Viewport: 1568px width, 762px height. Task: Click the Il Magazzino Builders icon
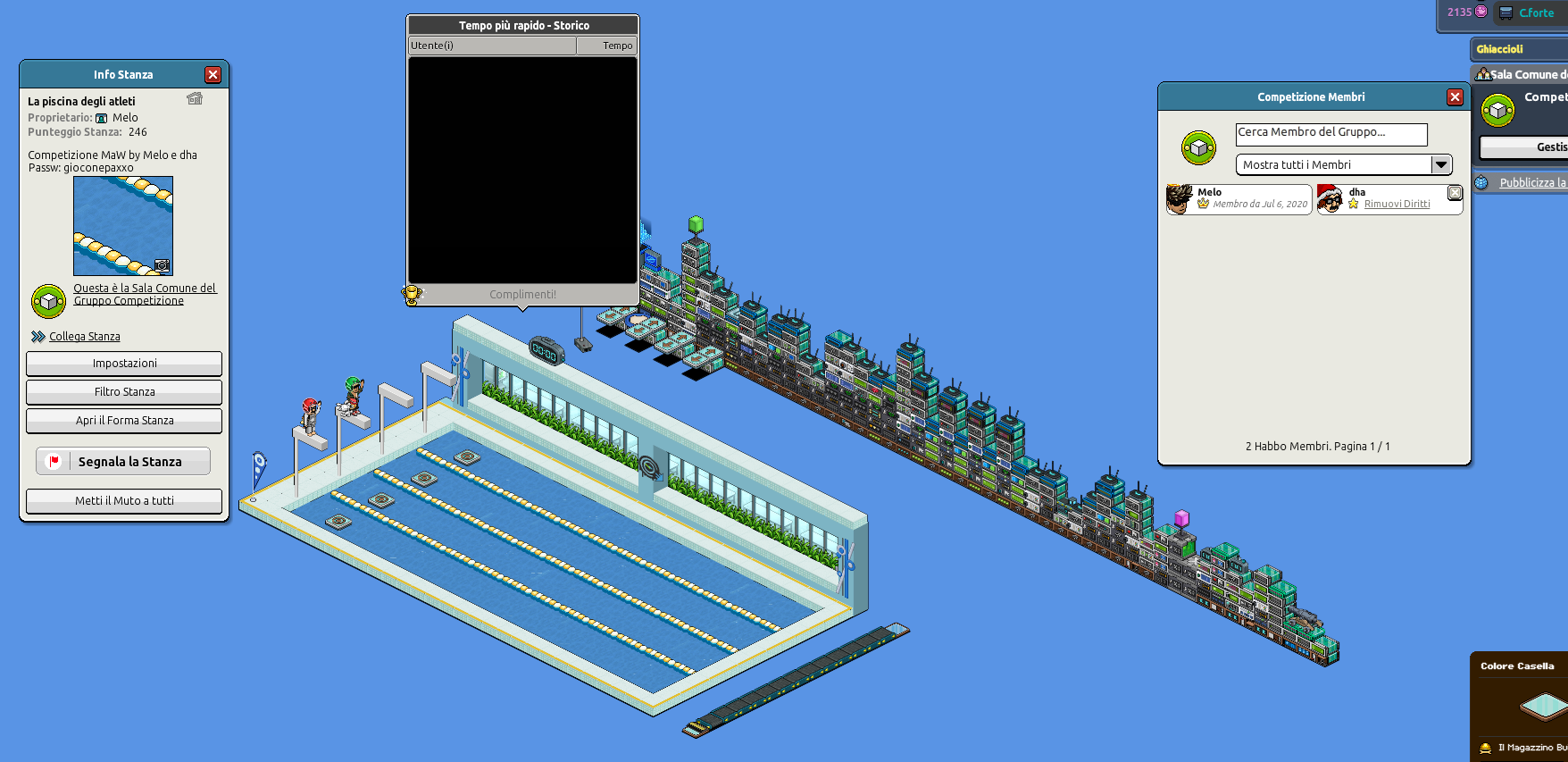click(1485, 748)
